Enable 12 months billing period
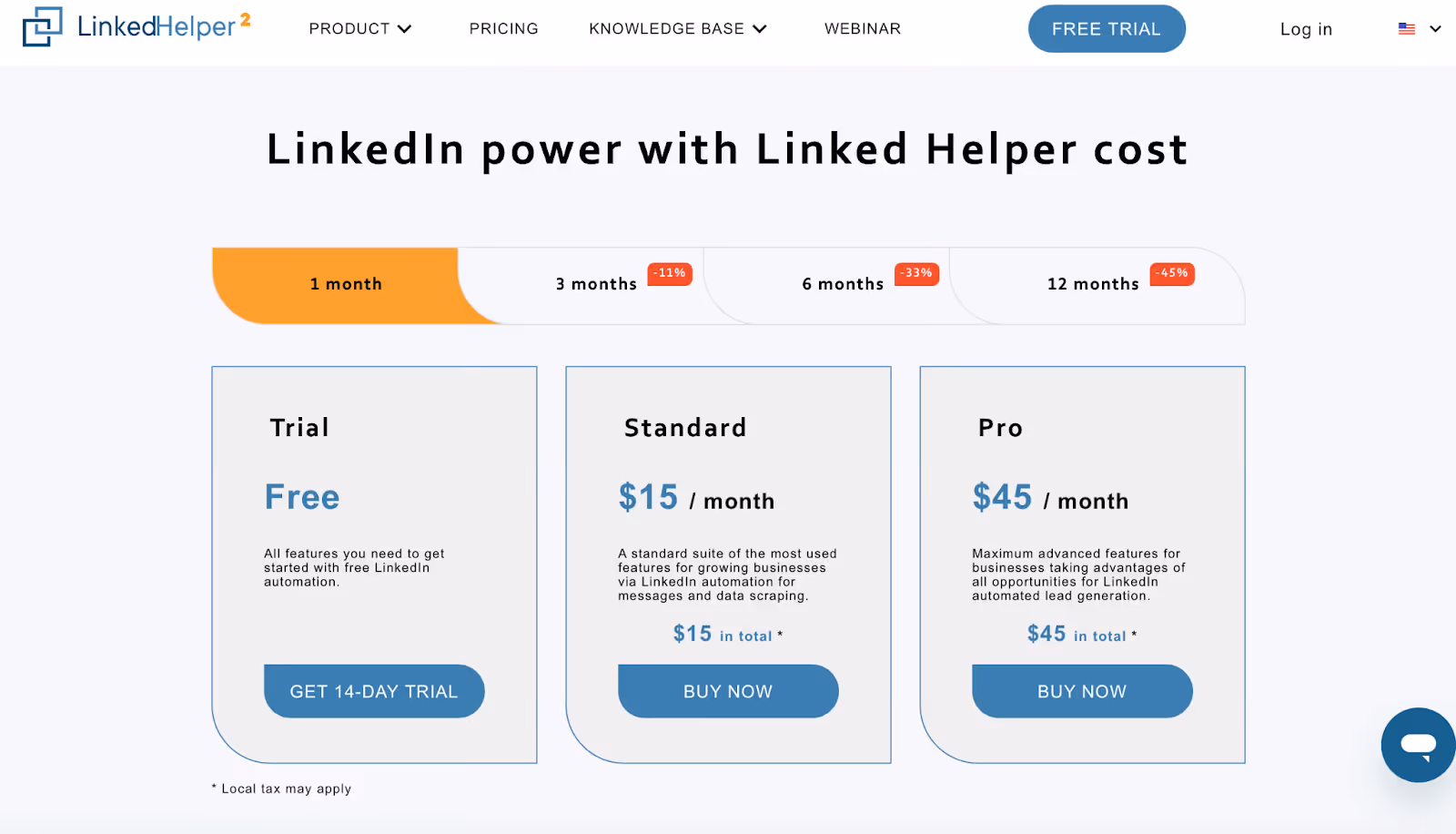Viewport: 1456px width, 834px height. click(x=1092, y=284)
